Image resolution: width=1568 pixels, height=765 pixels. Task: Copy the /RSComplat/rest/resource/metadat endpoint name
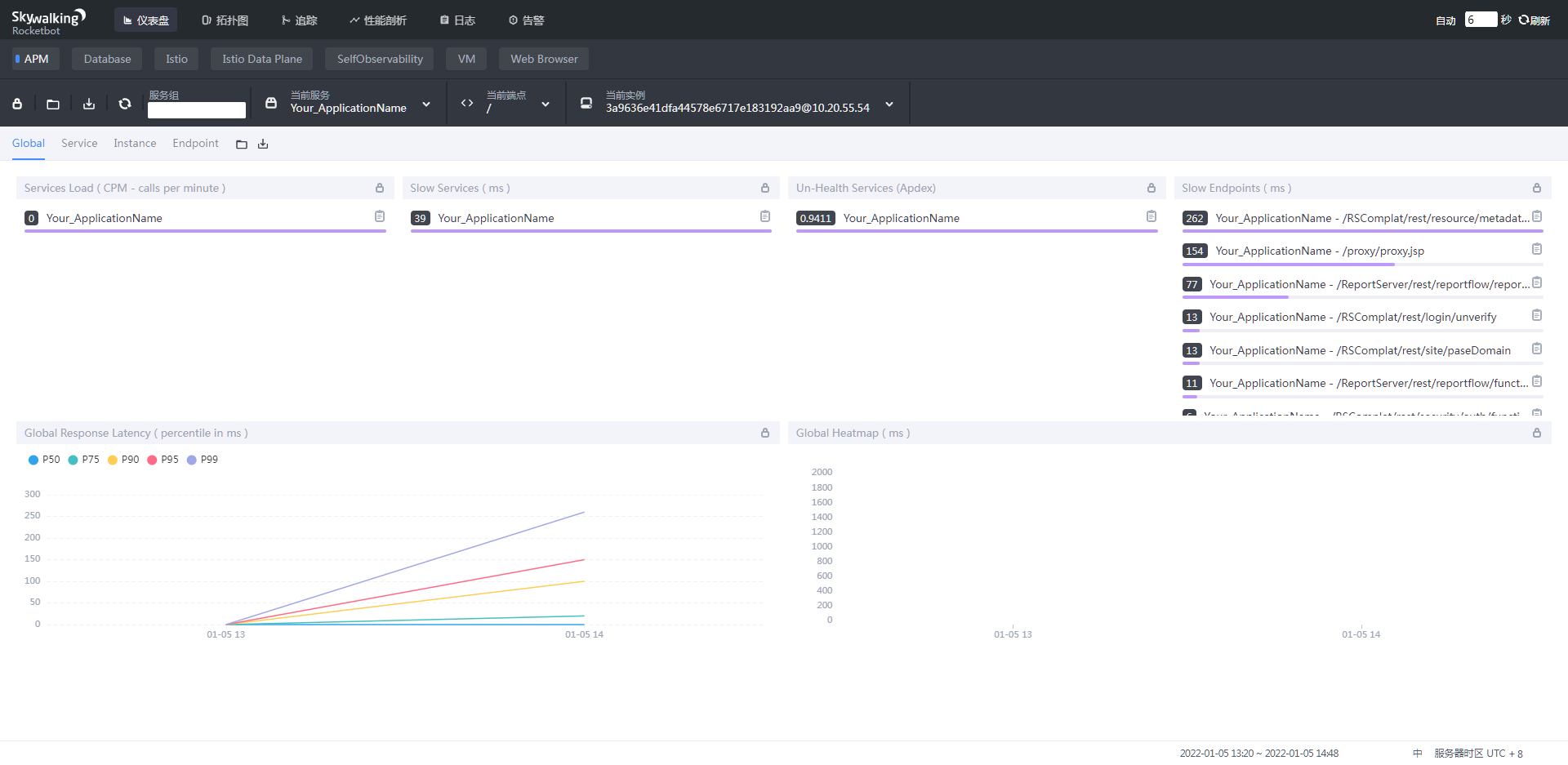tap(1537, 216)
